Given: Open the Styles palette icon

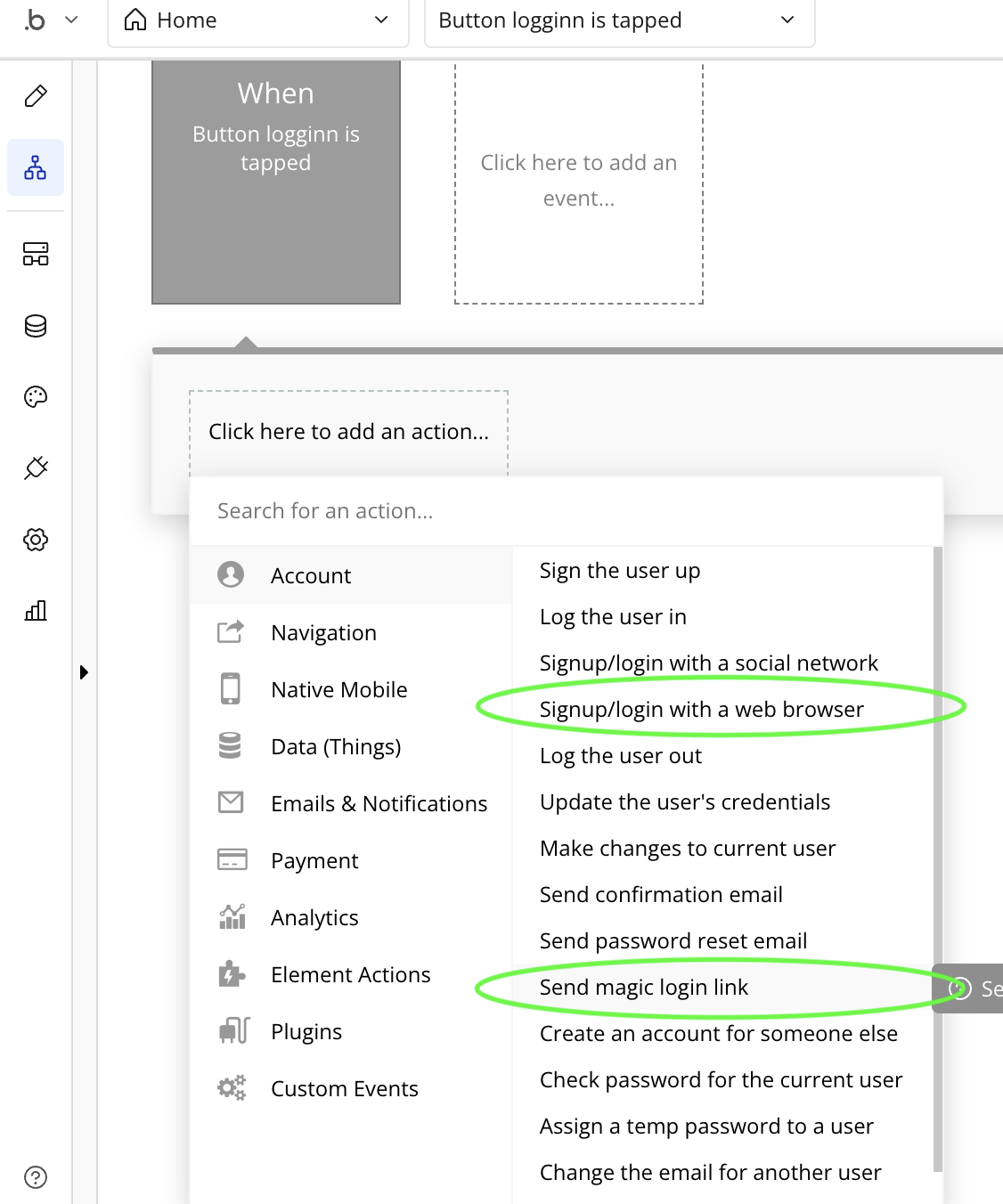Looking at the screenshot, I should pos(36,397).
